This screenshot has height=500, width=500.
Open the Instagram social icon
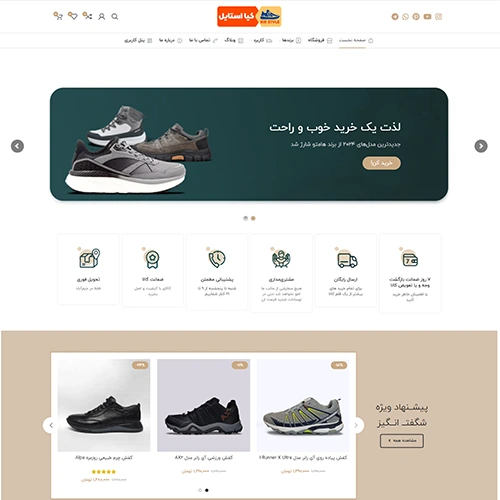point(438,17)
